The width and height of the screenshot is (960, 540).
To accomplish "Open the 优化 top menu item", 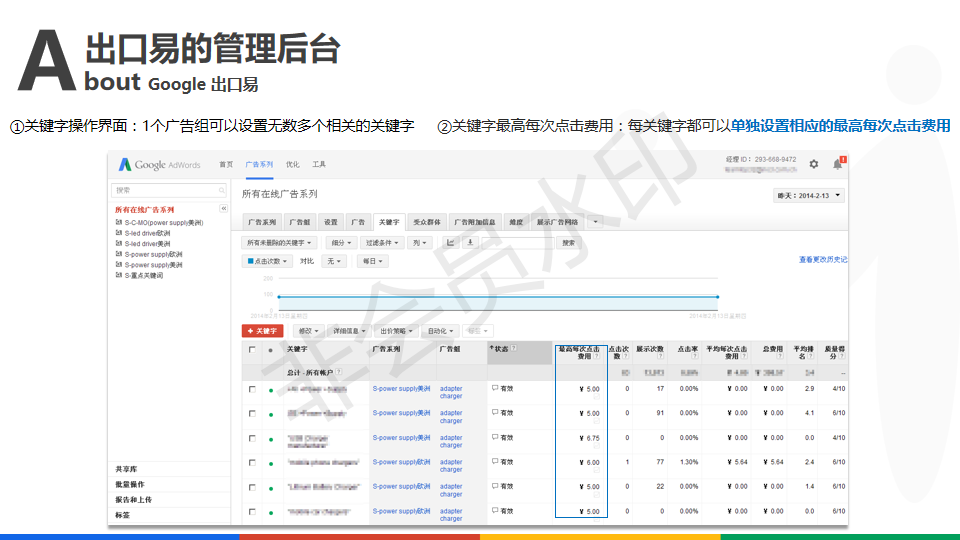I will click(292, 164).
